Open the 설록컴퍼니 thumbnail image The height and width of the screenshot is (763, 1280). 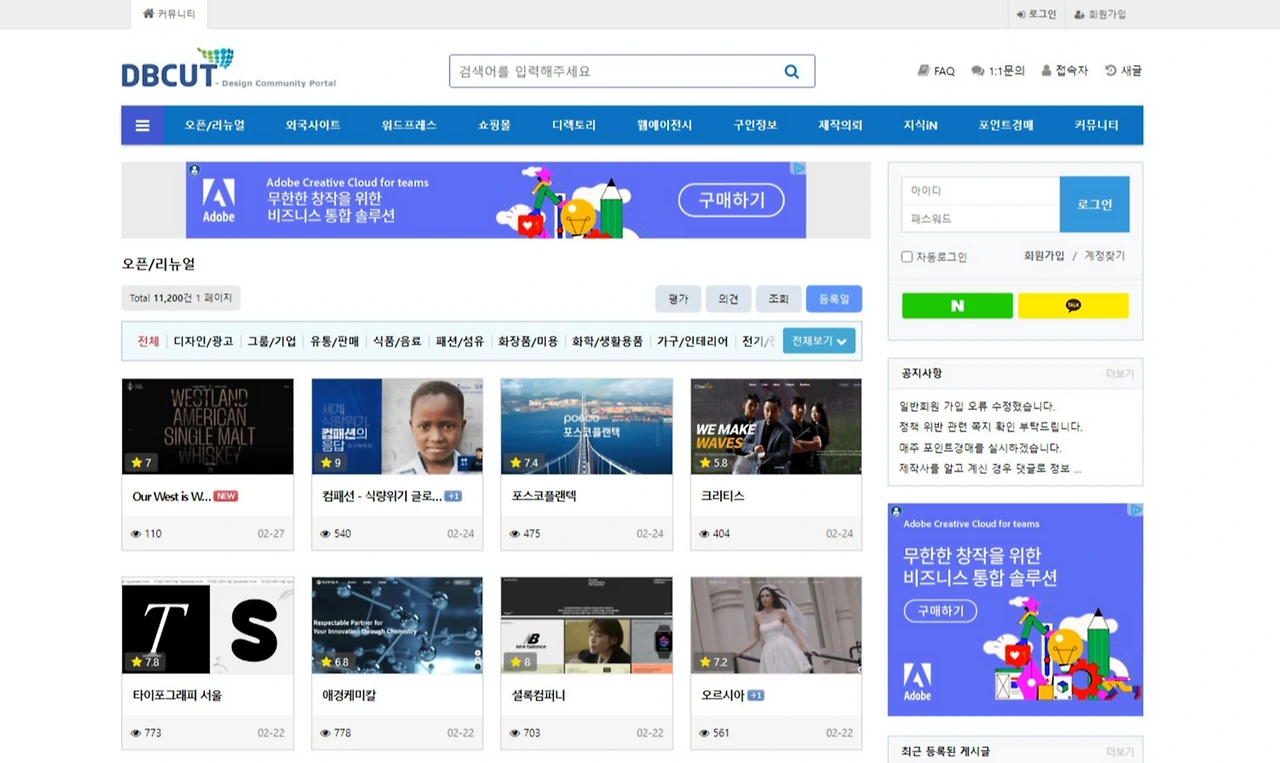coord(587,625)
